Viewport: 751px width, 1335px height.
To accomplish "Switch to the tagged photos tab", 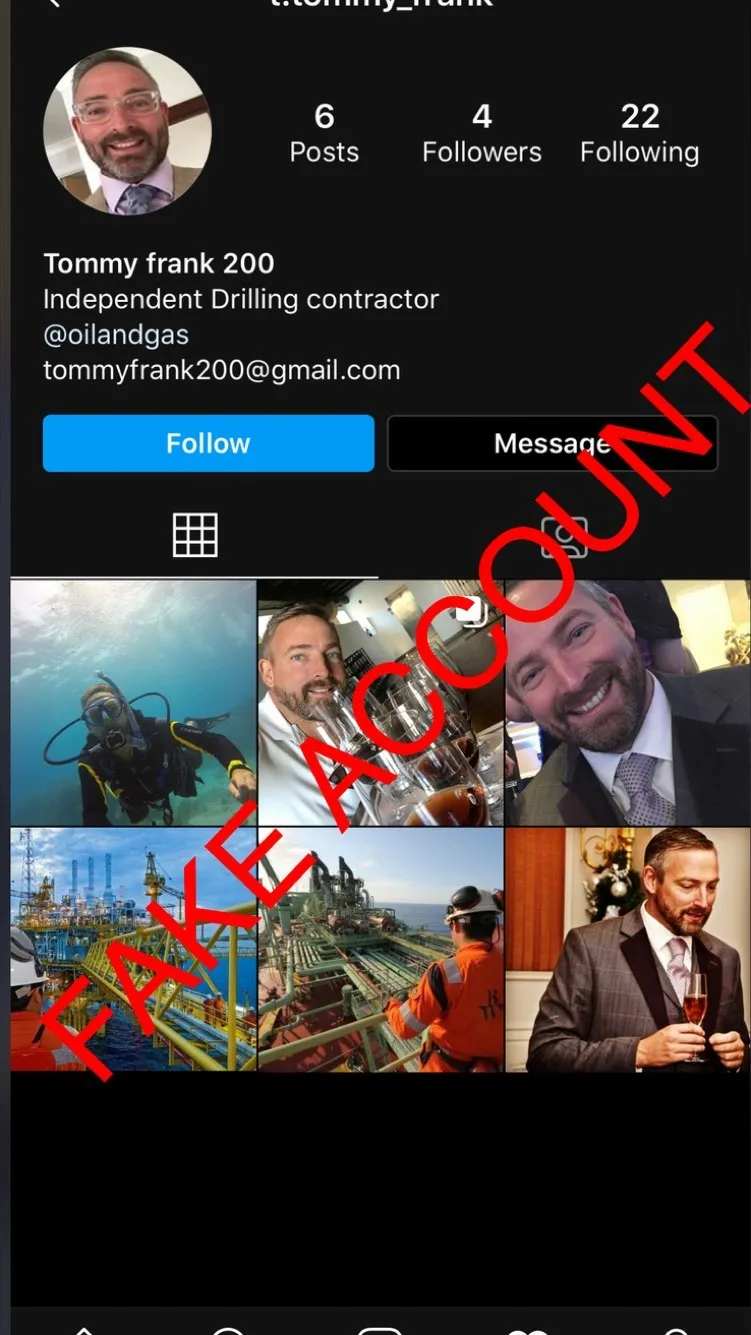I will coord(564,537).
